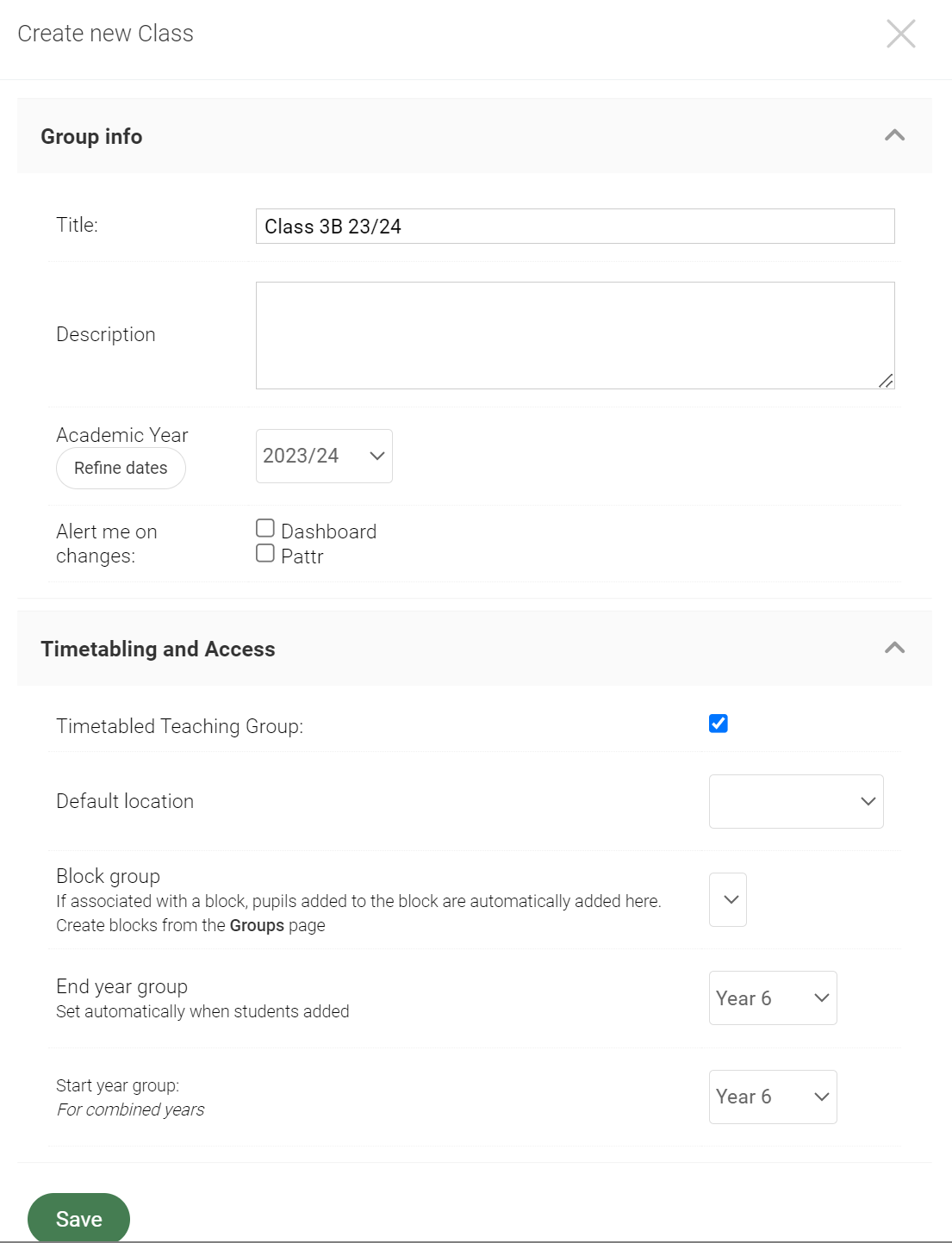
Task: Click inside the Description text box
Action: pyautogui.click(x=575, y=334)
